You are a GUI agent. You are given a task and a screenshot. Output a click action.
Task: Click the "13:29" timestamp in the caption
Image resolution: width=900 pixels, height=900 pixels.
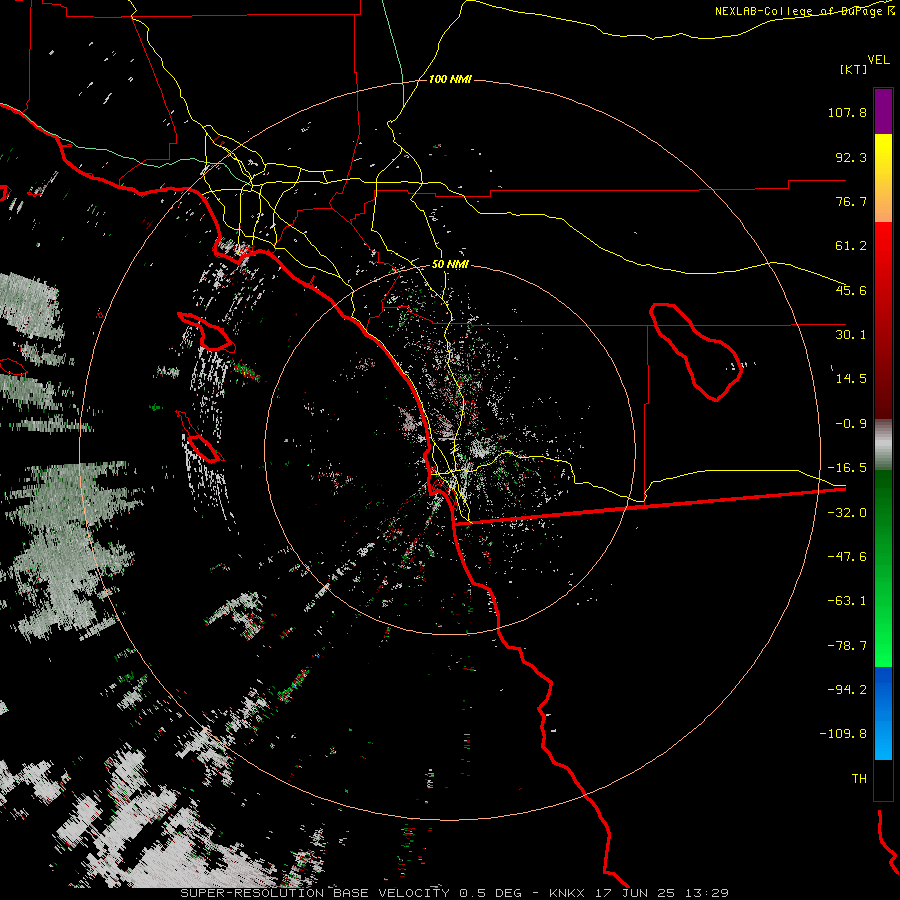tap(709, 893)
